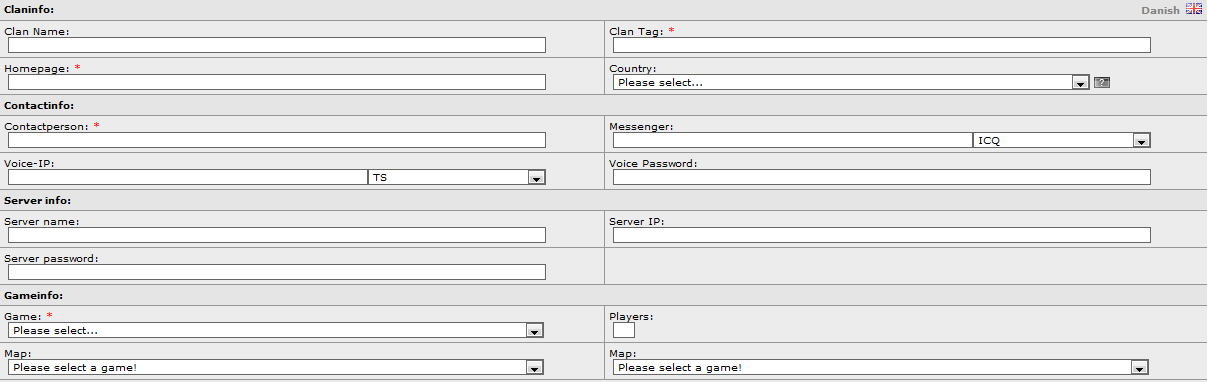The height and width of the screenshot is (382, 1207).
Task: Click into the Homepage text field
Action: tap(277, 82)
